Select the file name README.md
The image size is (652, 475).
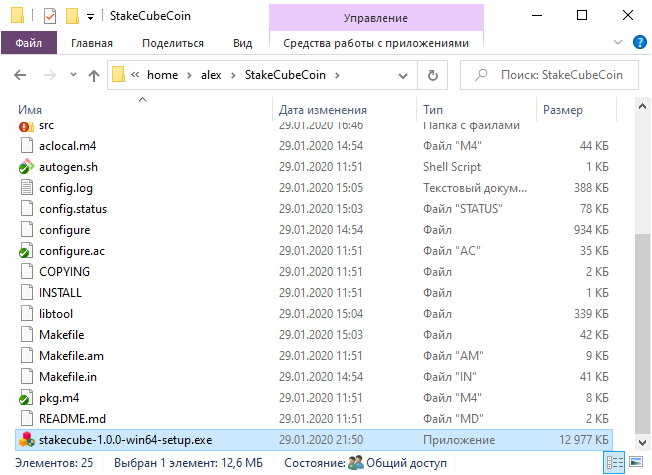tap(72, 418)
